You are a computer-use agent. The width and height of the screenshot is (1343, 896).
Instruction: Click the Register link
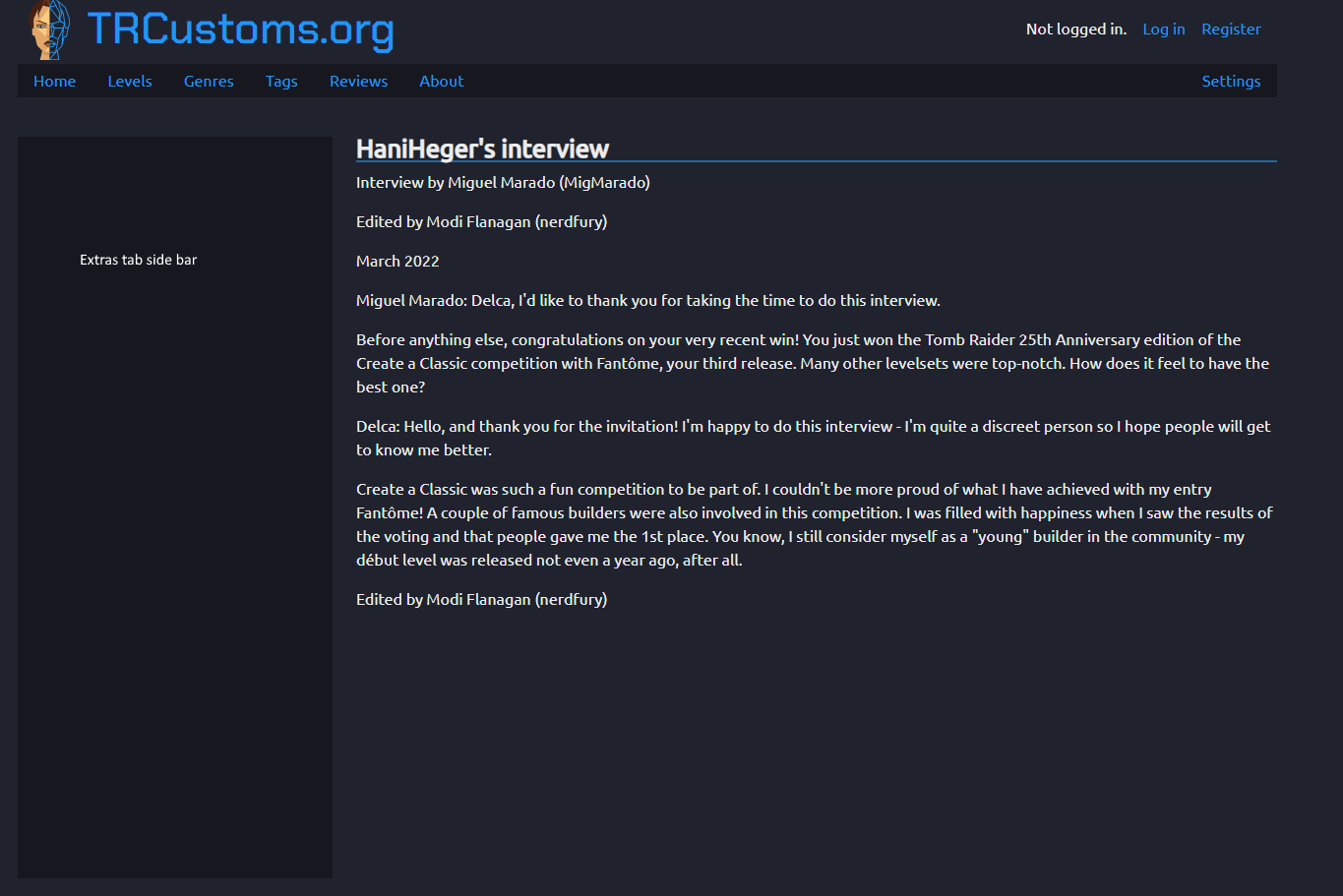(1230, 29)
